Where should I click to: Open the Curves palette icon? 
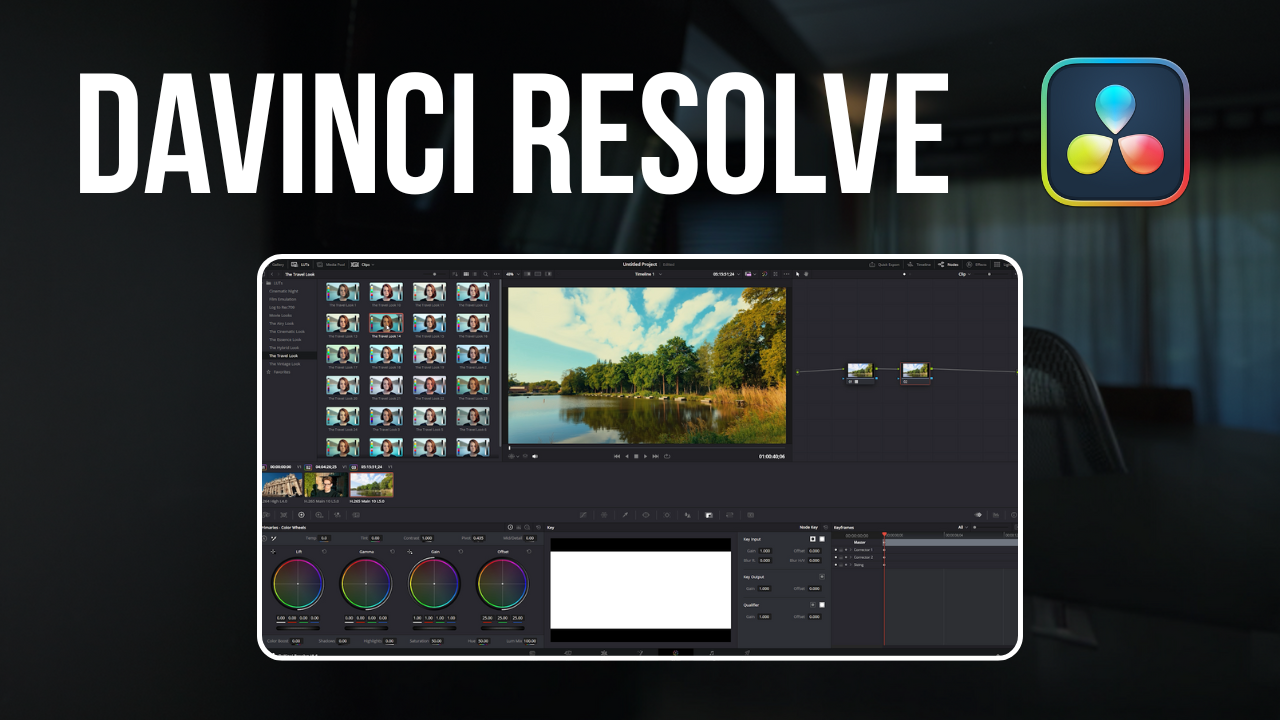click(x=583, y=515)
